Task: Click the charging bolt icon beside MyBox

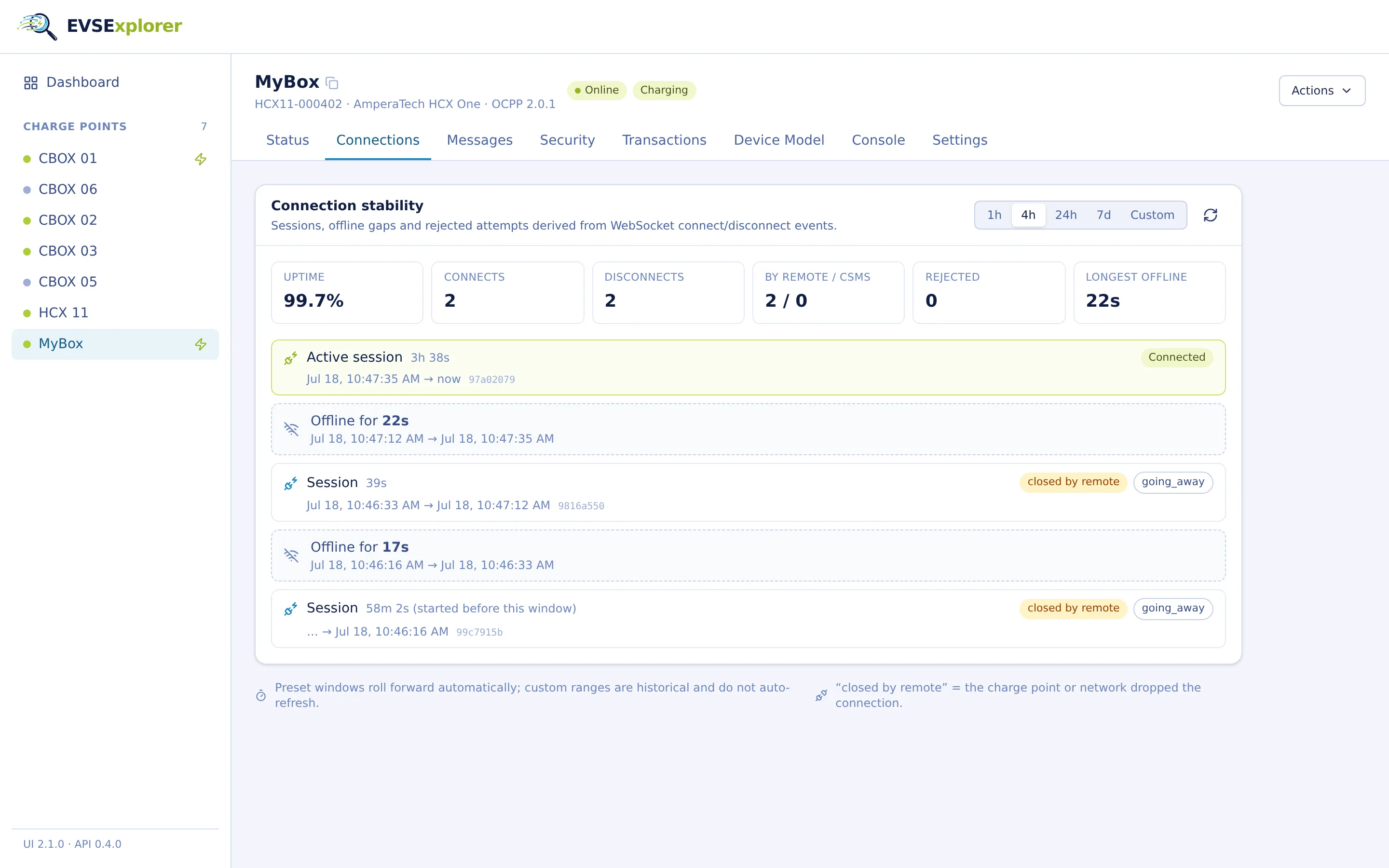Action: point(200,344)
